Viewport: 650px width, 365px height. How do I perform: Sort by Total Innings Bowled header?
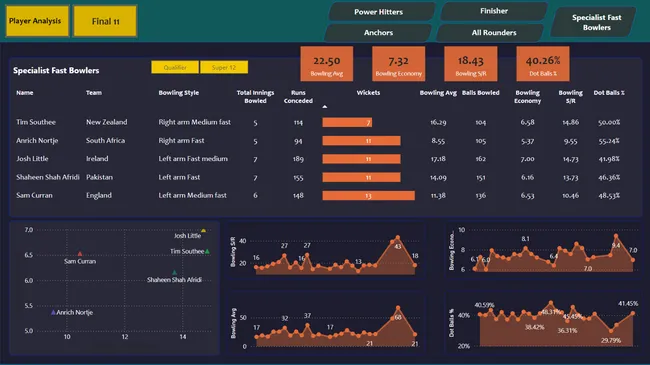pos(255,97)
